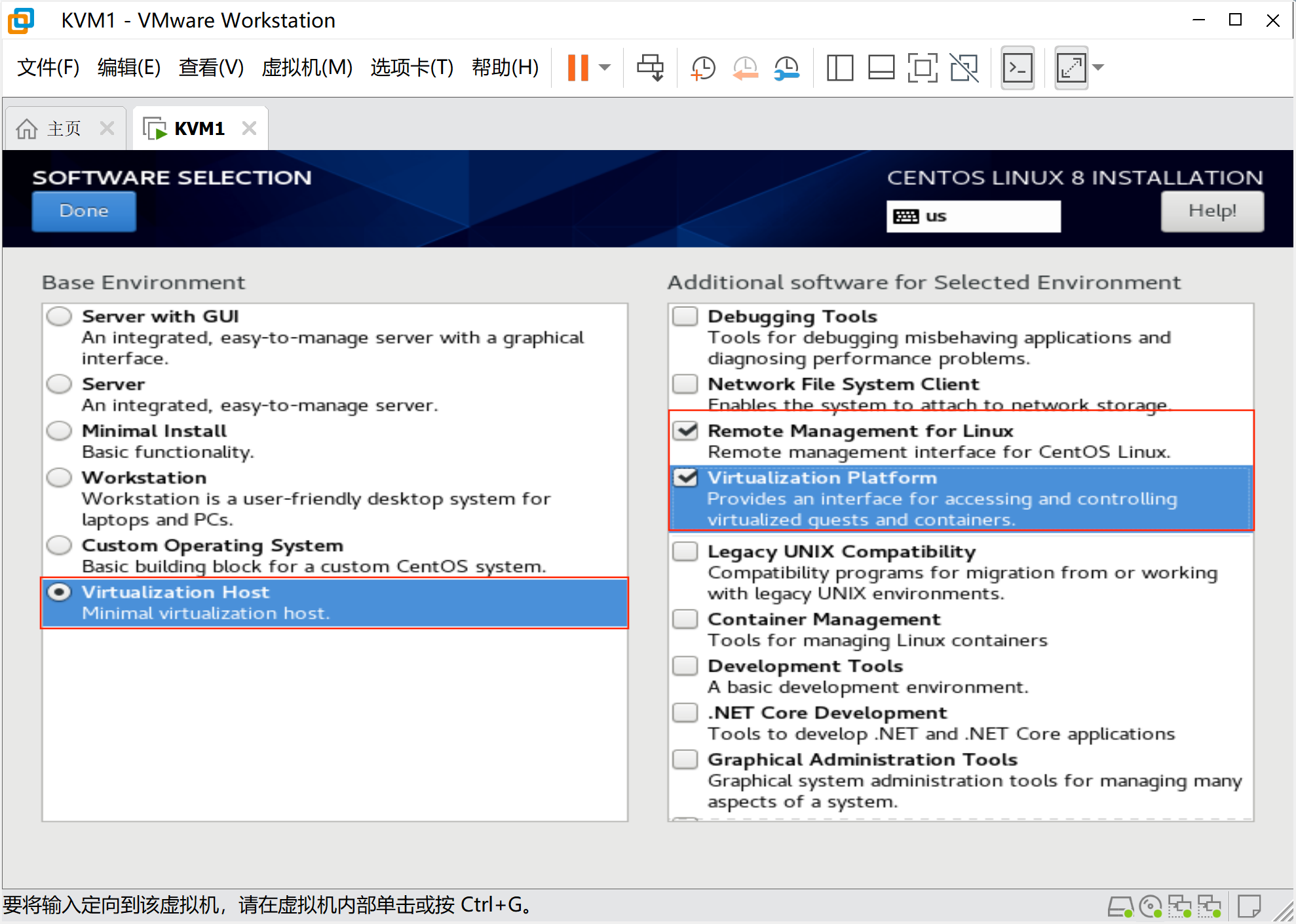Viewport: 1296px width, 924px height.
Task: Open the console view icon
Action: point(1018,67)
